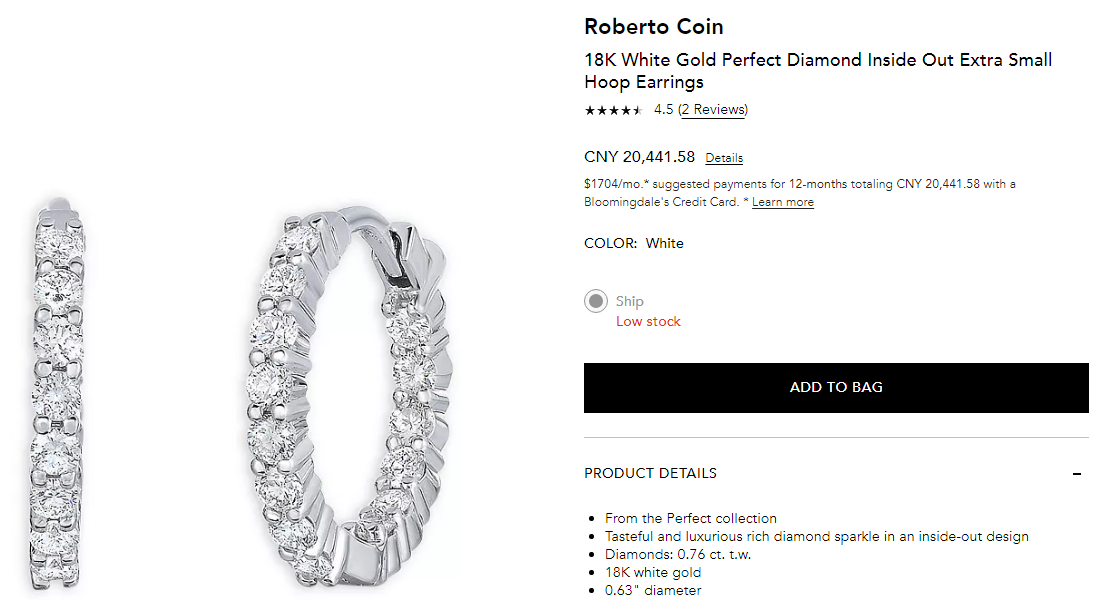Click the 4.5 rating number
This screenshot has height=600, width=1102.
pos(664,110)
